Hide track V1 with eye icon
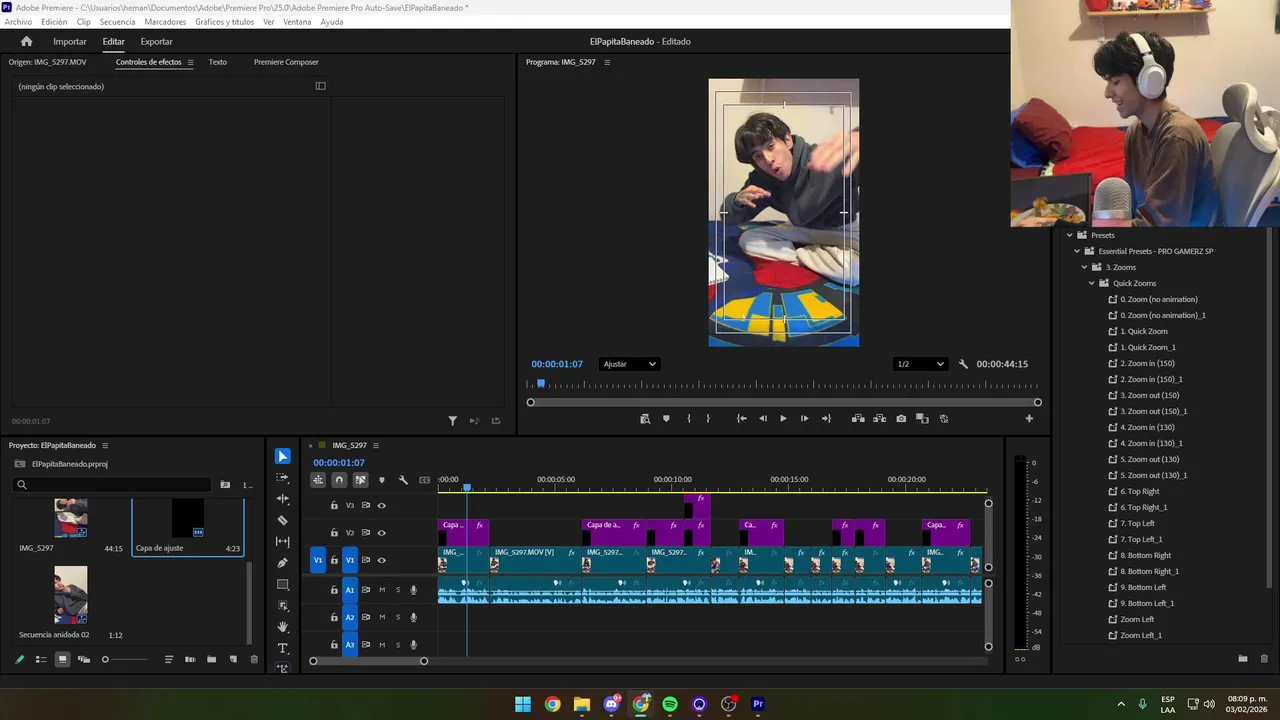Screen dimensions: 1280x720 [381, 560]
